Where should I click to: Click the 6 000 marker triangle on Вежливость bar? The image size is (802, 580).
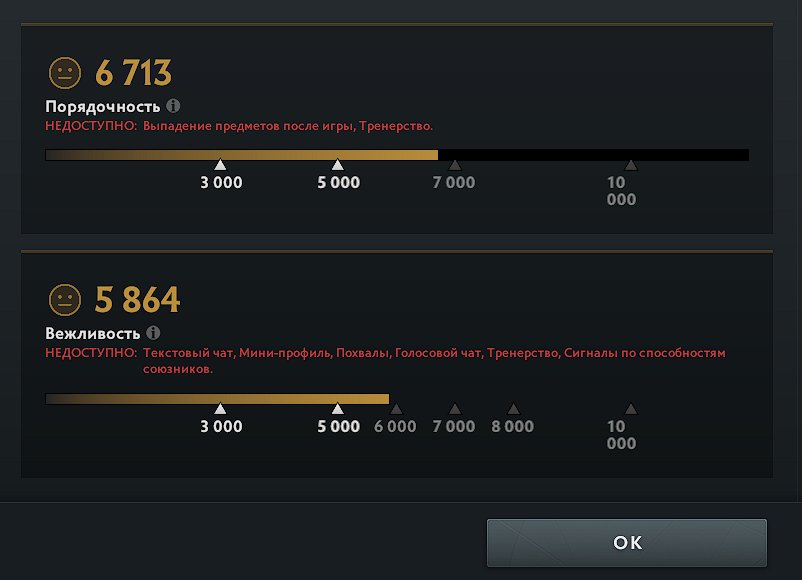[x=396, y=409]
